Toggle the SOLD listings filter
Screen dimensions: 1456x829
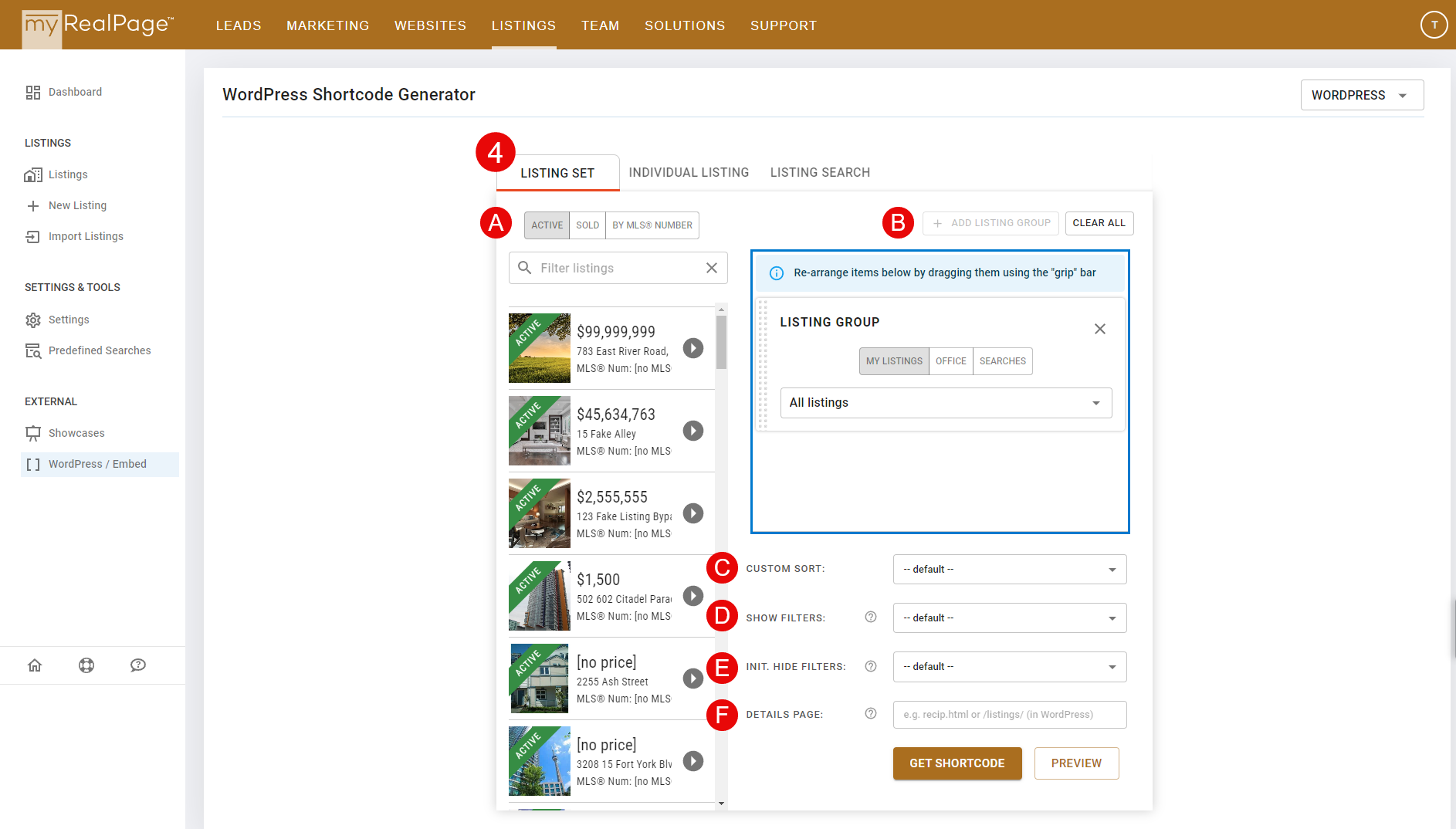point(587,225)
